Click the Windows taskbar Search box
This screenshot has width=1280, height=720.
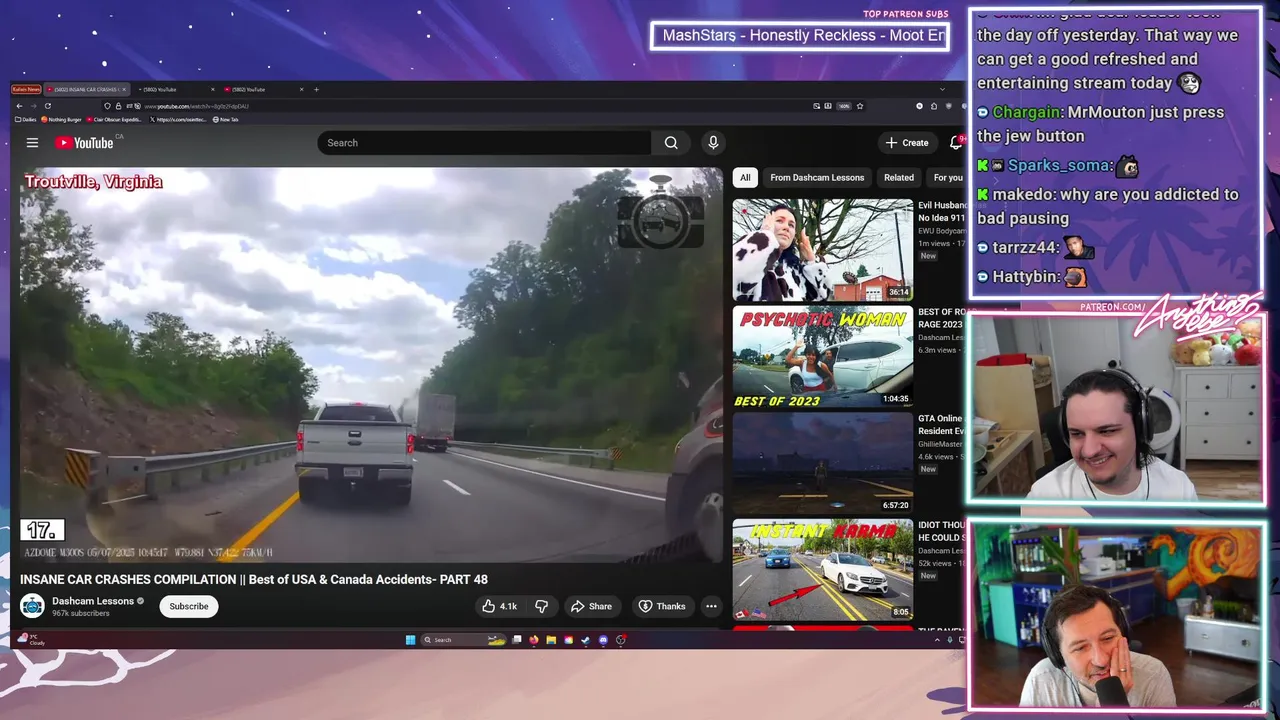pos(463,640)
